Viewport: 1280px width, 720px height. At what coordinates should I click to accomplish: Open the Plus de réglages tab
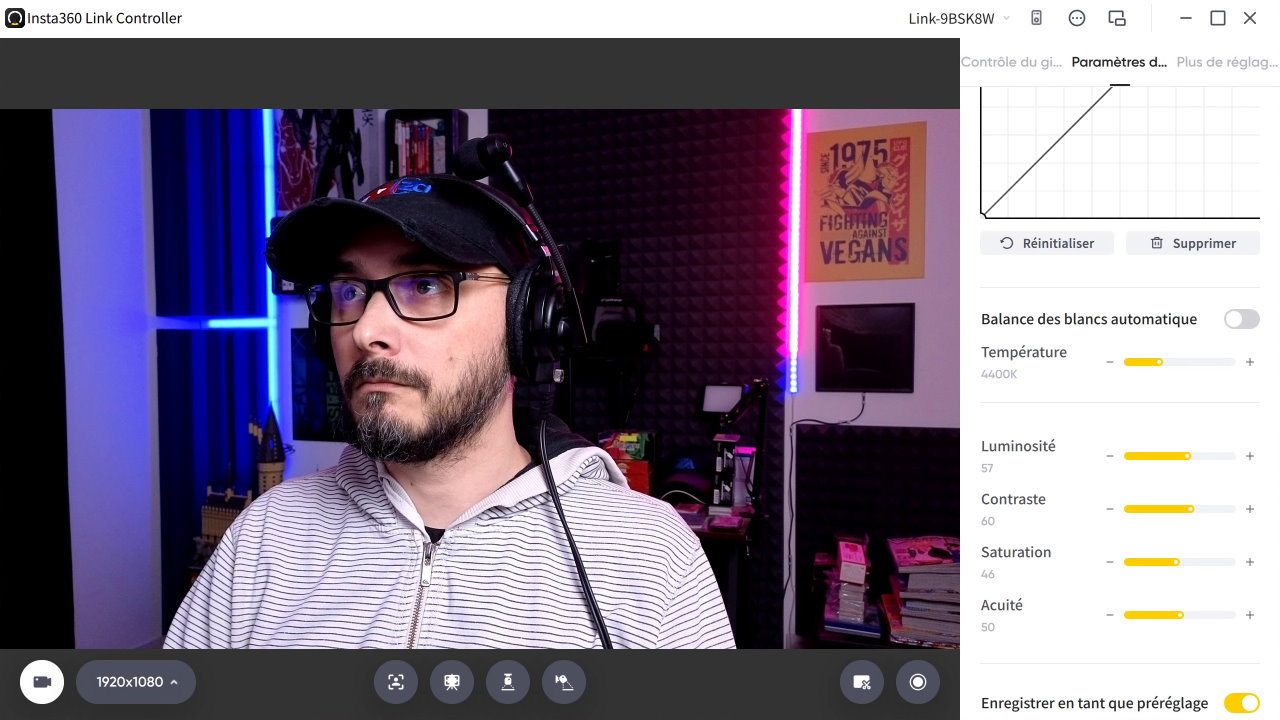(x=1226, y=62)
